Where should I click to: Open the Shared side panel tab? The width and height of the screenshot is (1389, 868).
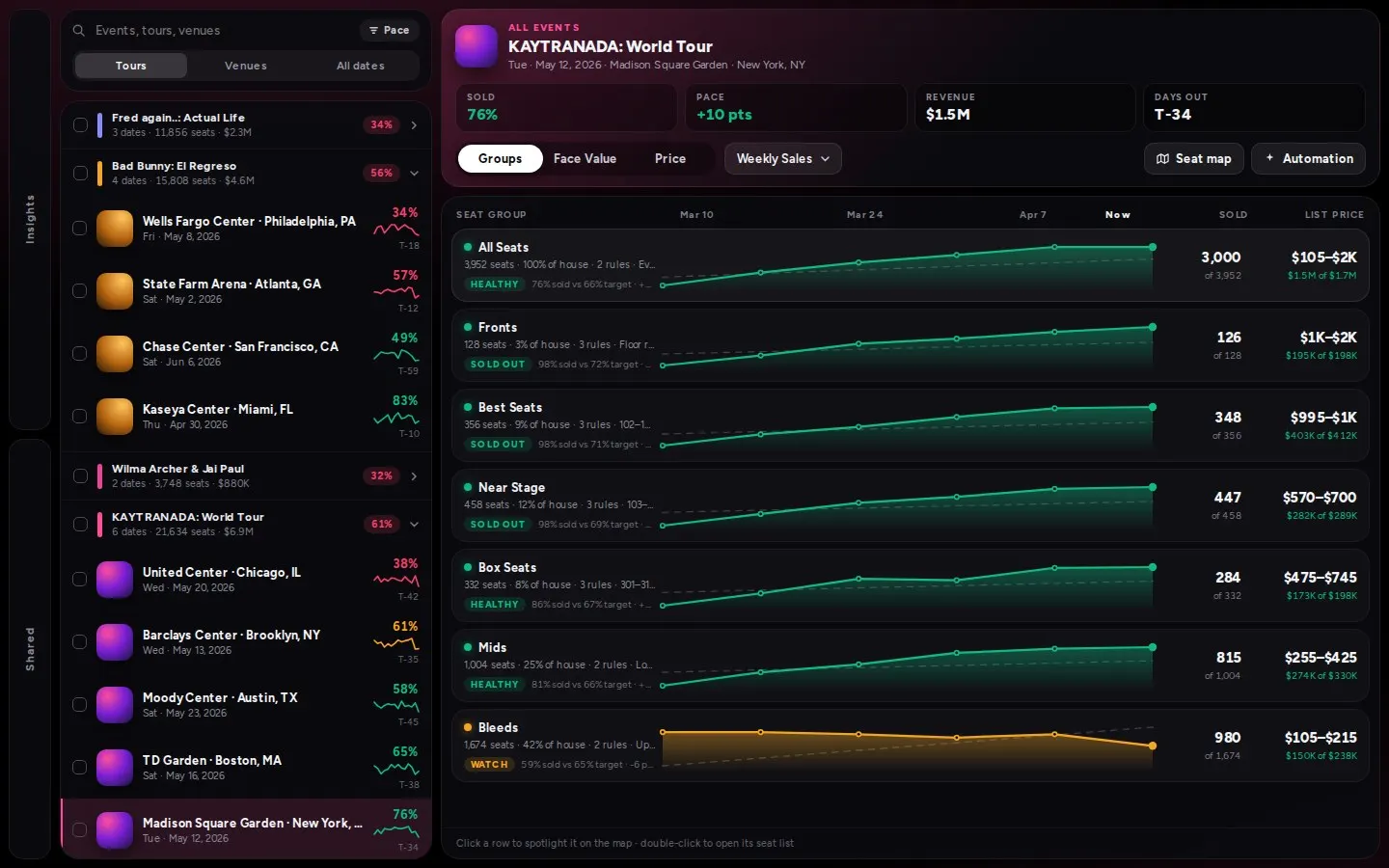point(30,648)
